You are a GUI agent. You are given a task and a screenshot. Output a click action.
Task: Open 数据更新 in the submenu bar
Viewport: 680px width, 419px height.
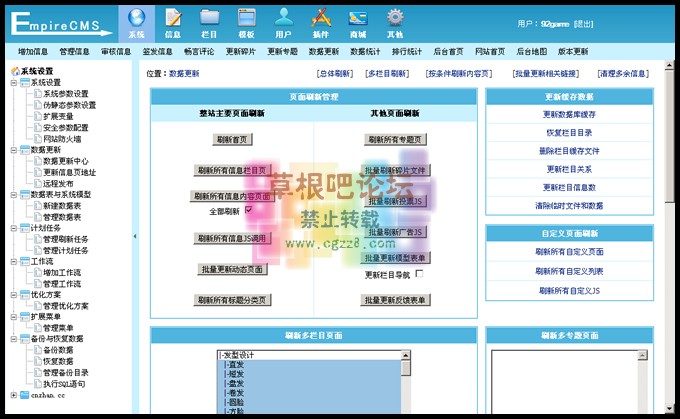(324, 52)
